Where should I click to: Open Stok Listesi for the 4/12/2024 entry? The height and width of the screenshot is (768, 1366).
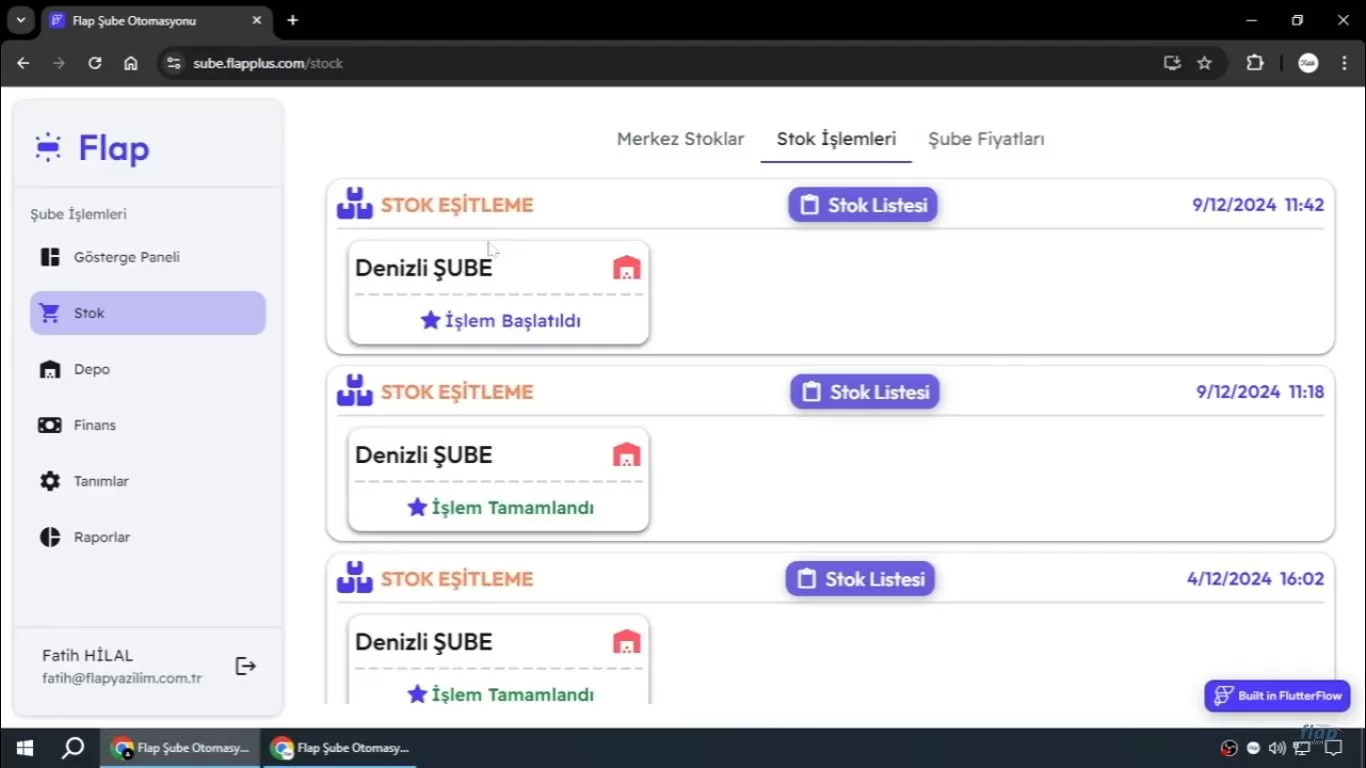(x=860, y=579)
